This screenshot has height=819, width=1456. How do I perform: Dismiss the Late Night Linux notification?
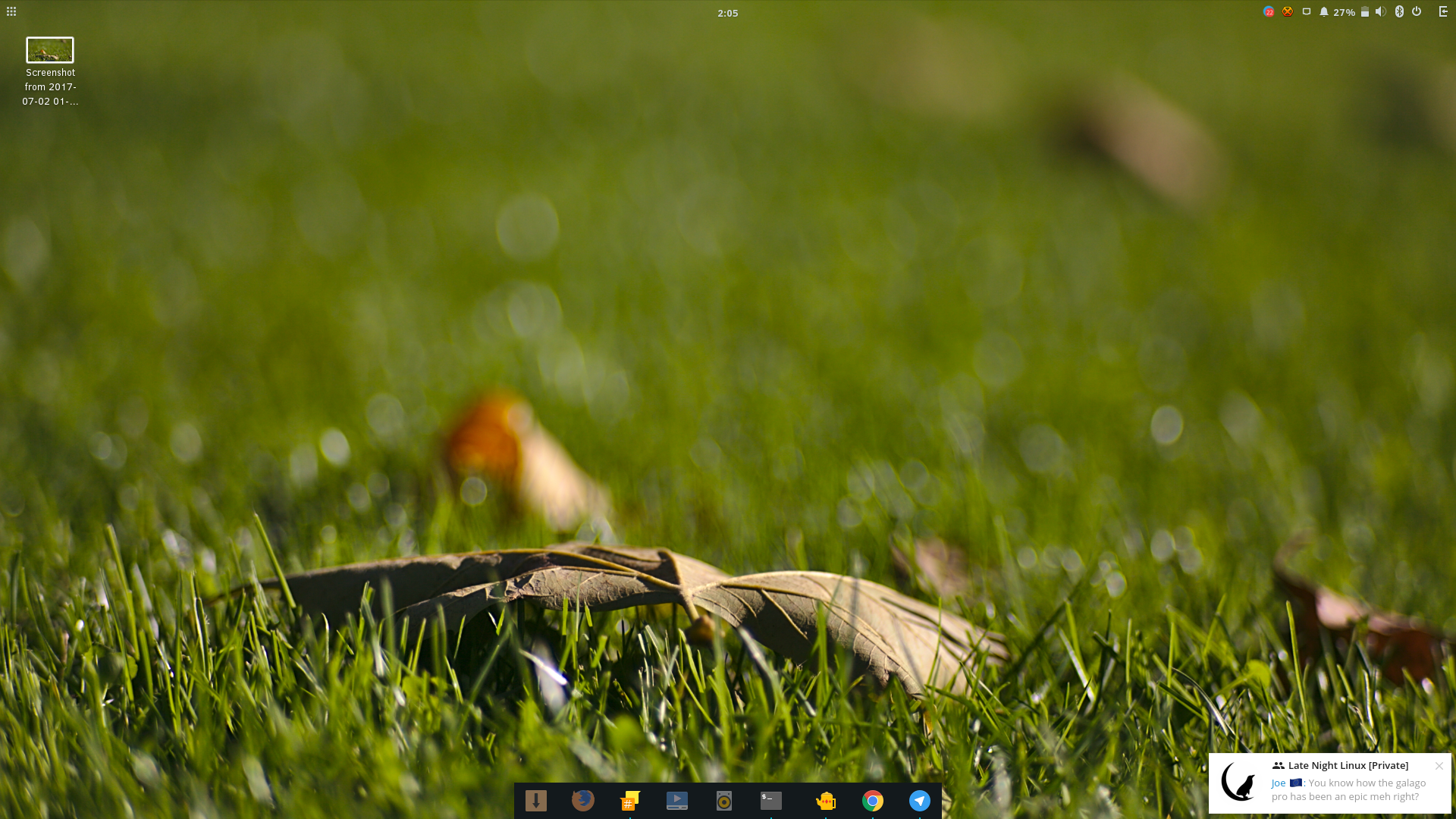coord(1439,766)
